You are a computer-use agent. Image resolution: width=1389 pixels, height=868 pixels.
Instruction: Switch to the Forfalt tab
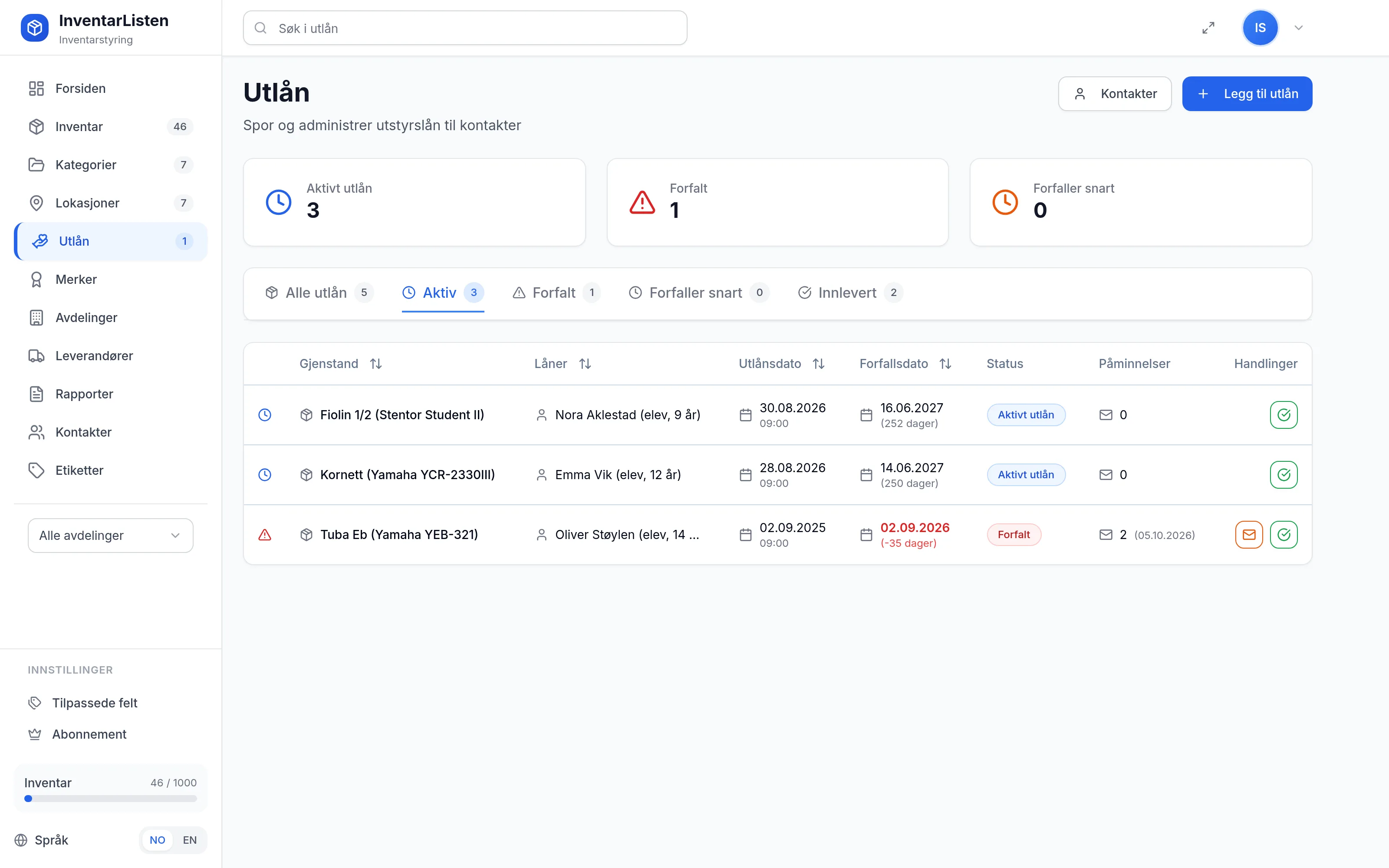click(556, 293)
